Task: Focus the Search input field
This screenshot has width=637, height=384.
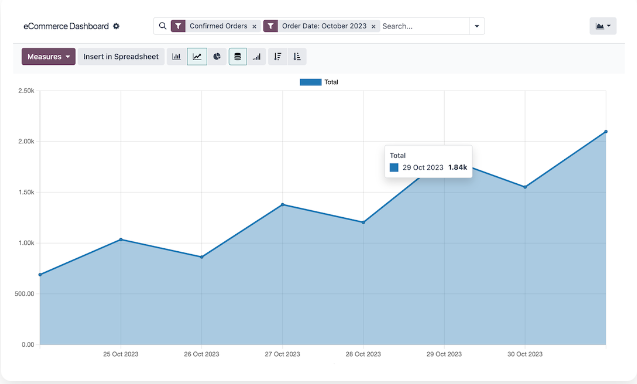Action: 425,26
